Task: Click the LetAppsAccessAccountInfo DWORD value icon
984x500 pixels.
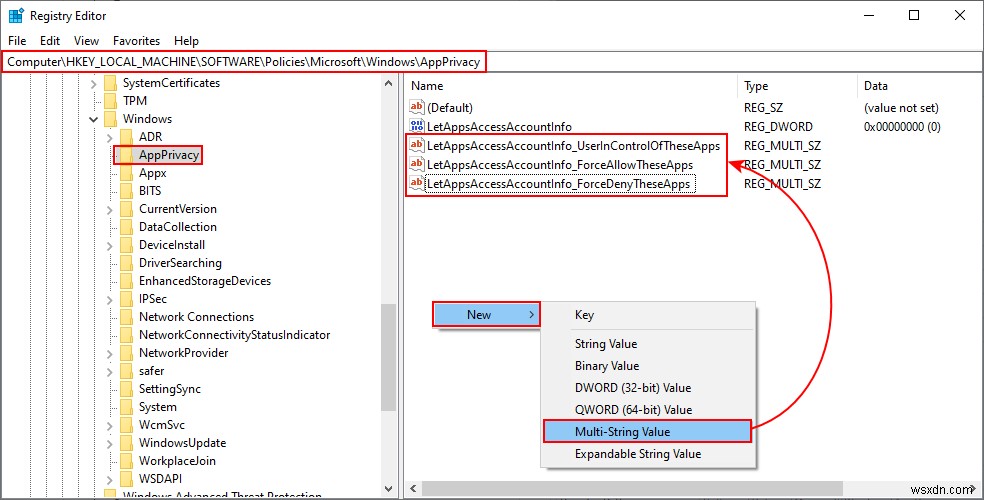Action: point(417,126)
